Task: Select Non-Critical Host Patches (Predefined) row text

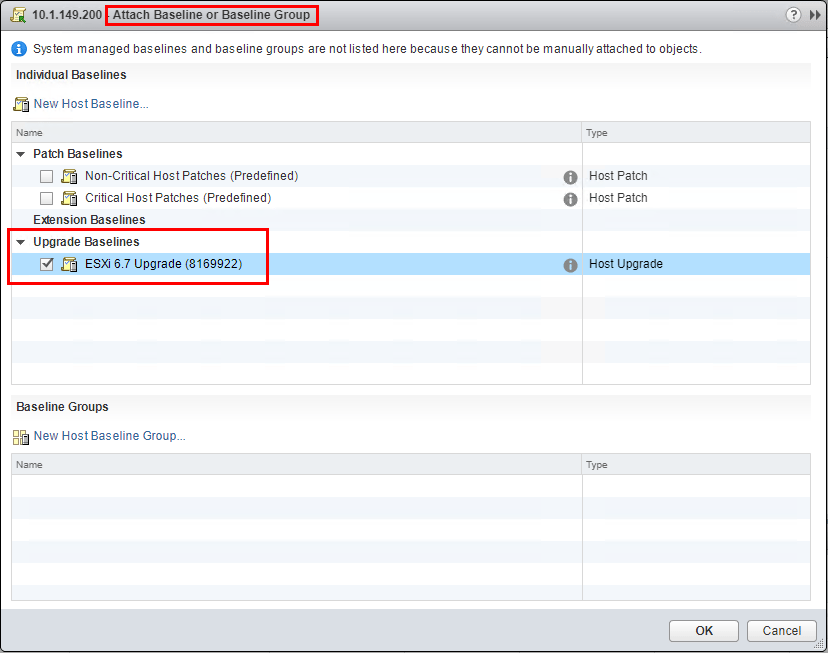Action: pos(192,176)
